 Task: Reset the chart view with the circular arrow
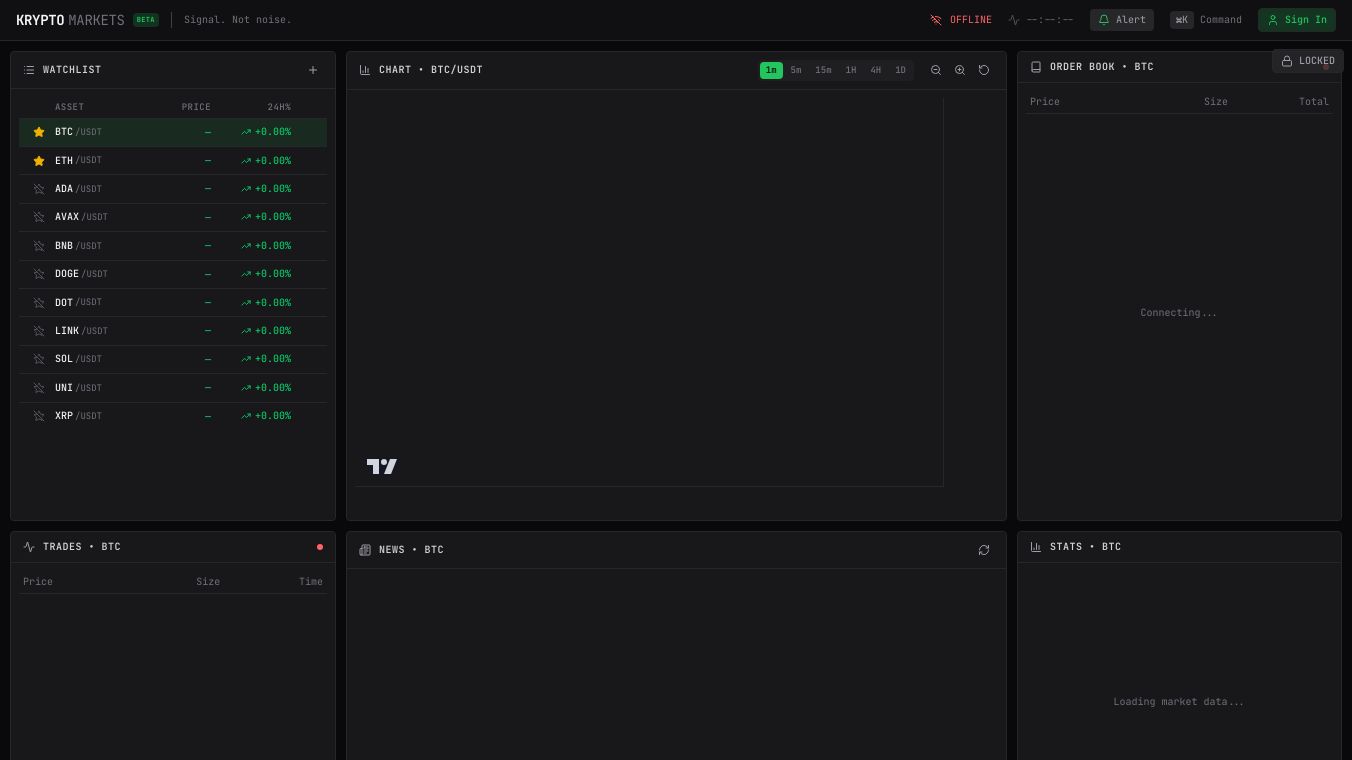pos(984,70)
